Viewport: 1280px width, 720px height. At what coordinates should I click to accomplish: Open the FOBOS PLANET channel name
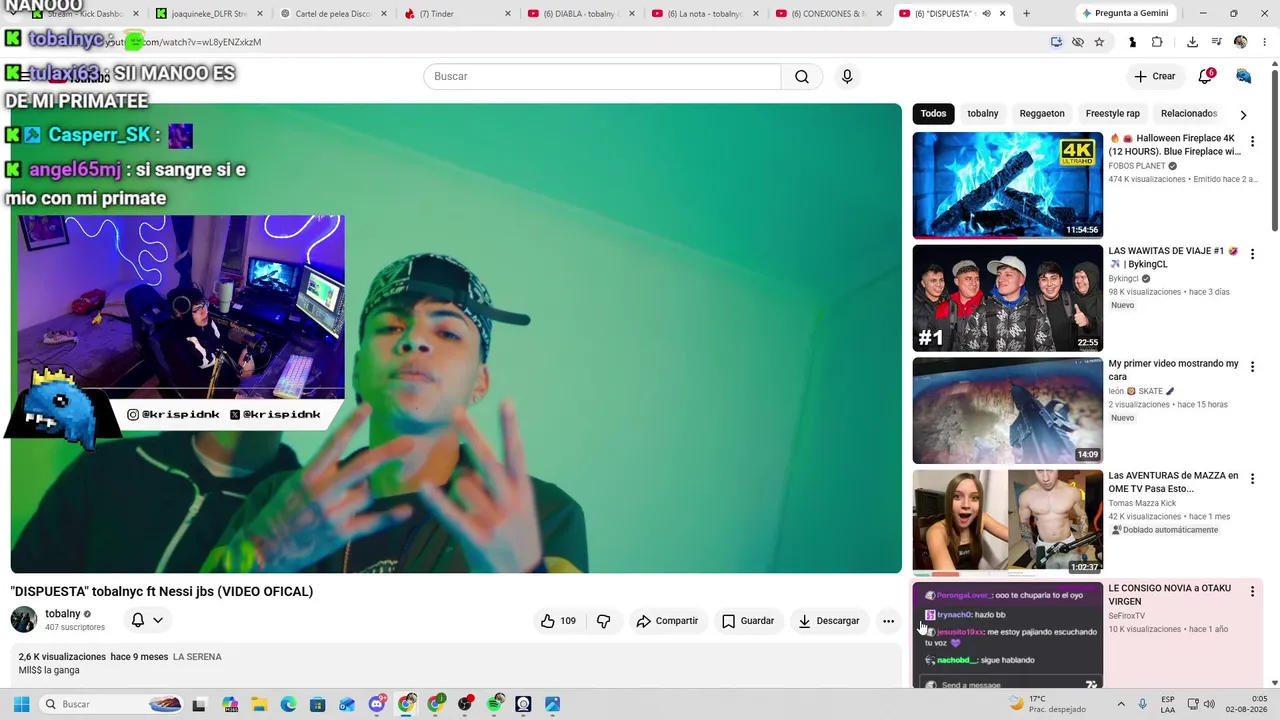1137,166
